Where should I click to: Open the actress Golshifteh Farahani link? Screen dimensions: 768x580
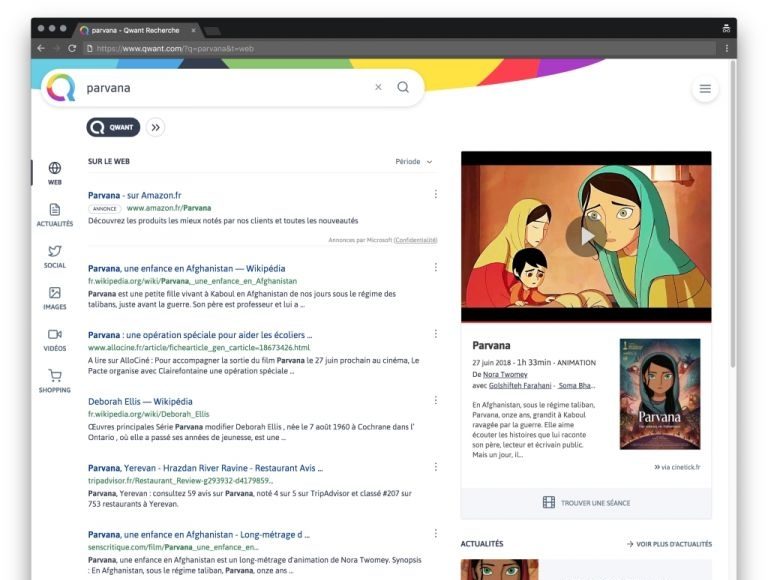click(x=520, y=386)
